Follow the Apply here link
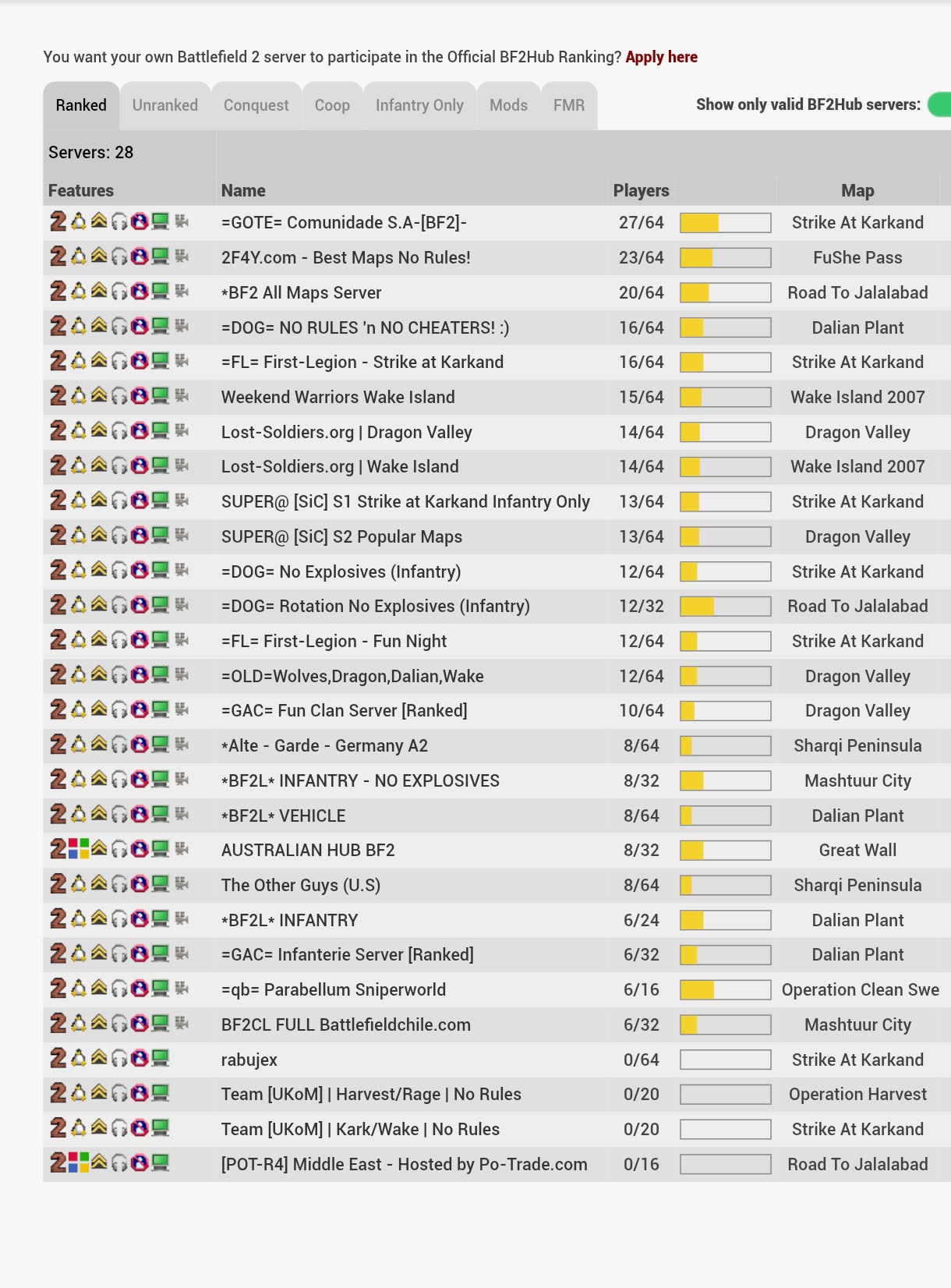The height and width of the screenshot is (1288, 951). 661,57
